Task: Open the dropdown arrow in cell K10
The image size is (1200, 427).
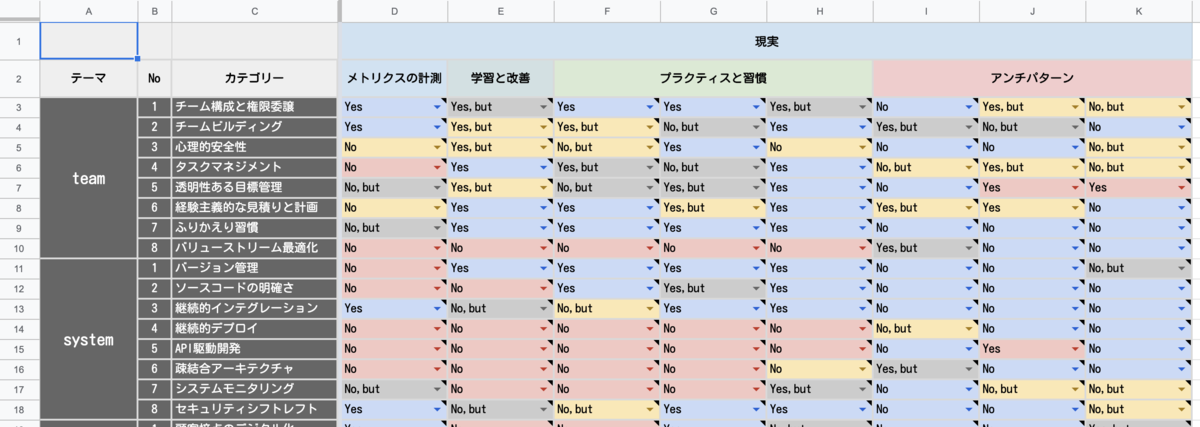Action: click(1182, 247)
